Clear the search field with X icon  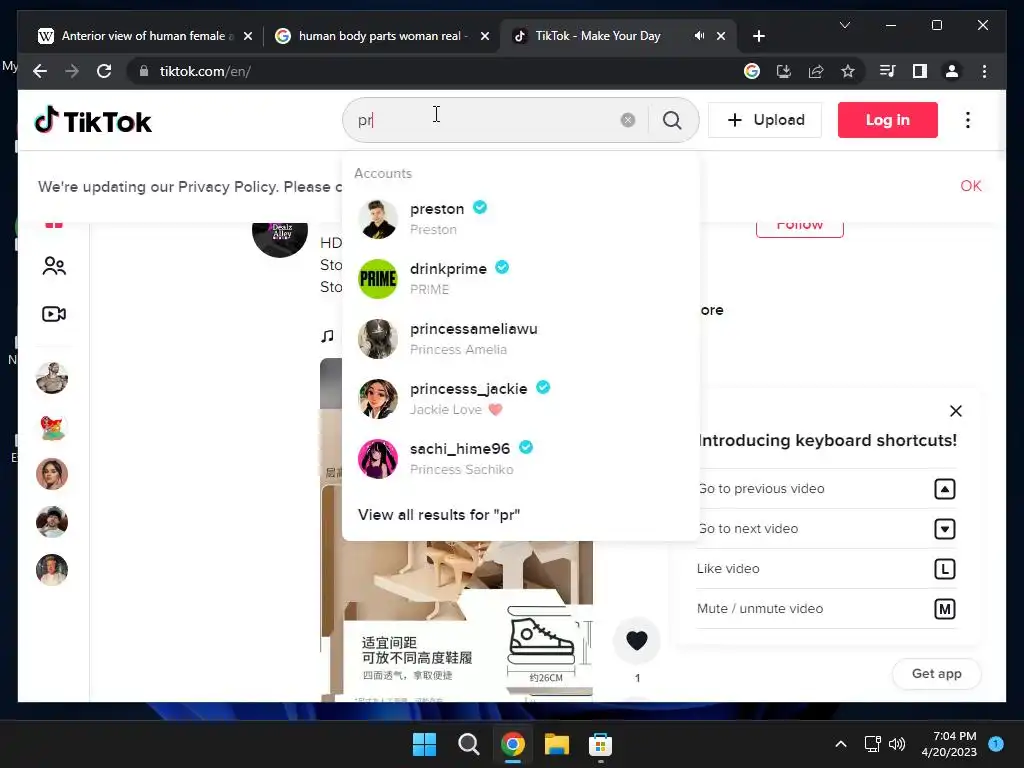(628, 120)
